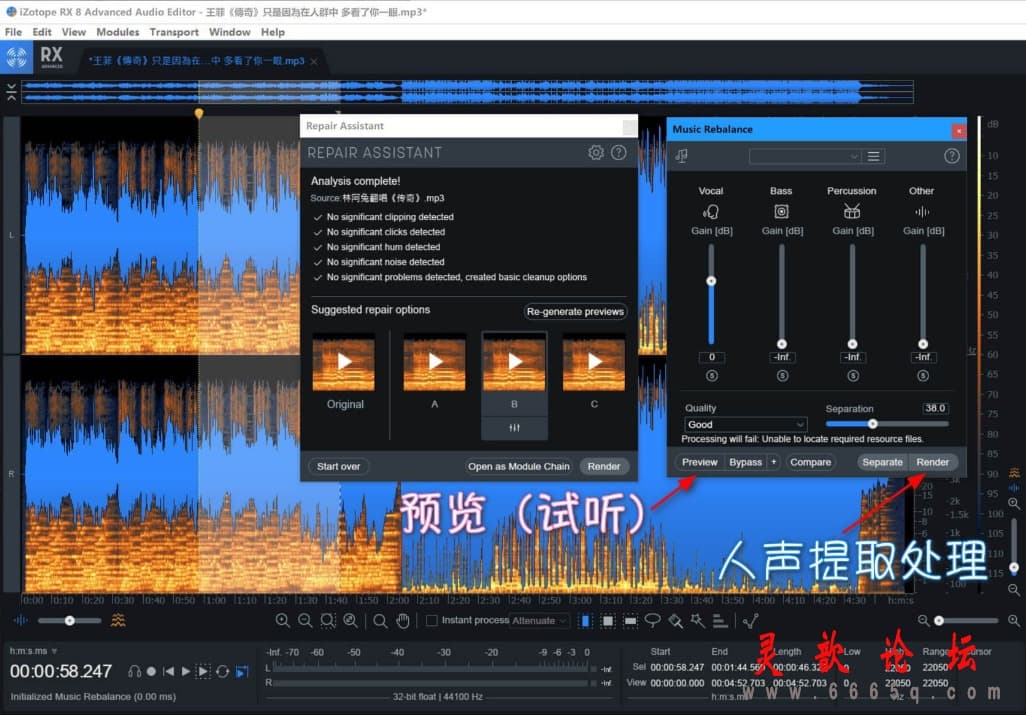Screen dimensions: 1026x718
Task: Open the Transport menu
Action: coord(174,32)
